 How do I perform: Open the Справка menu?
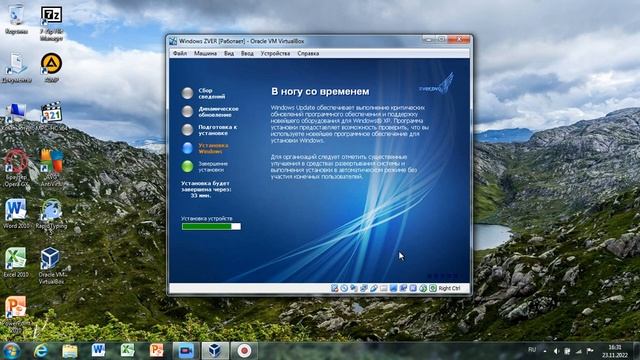pos(308,53)
